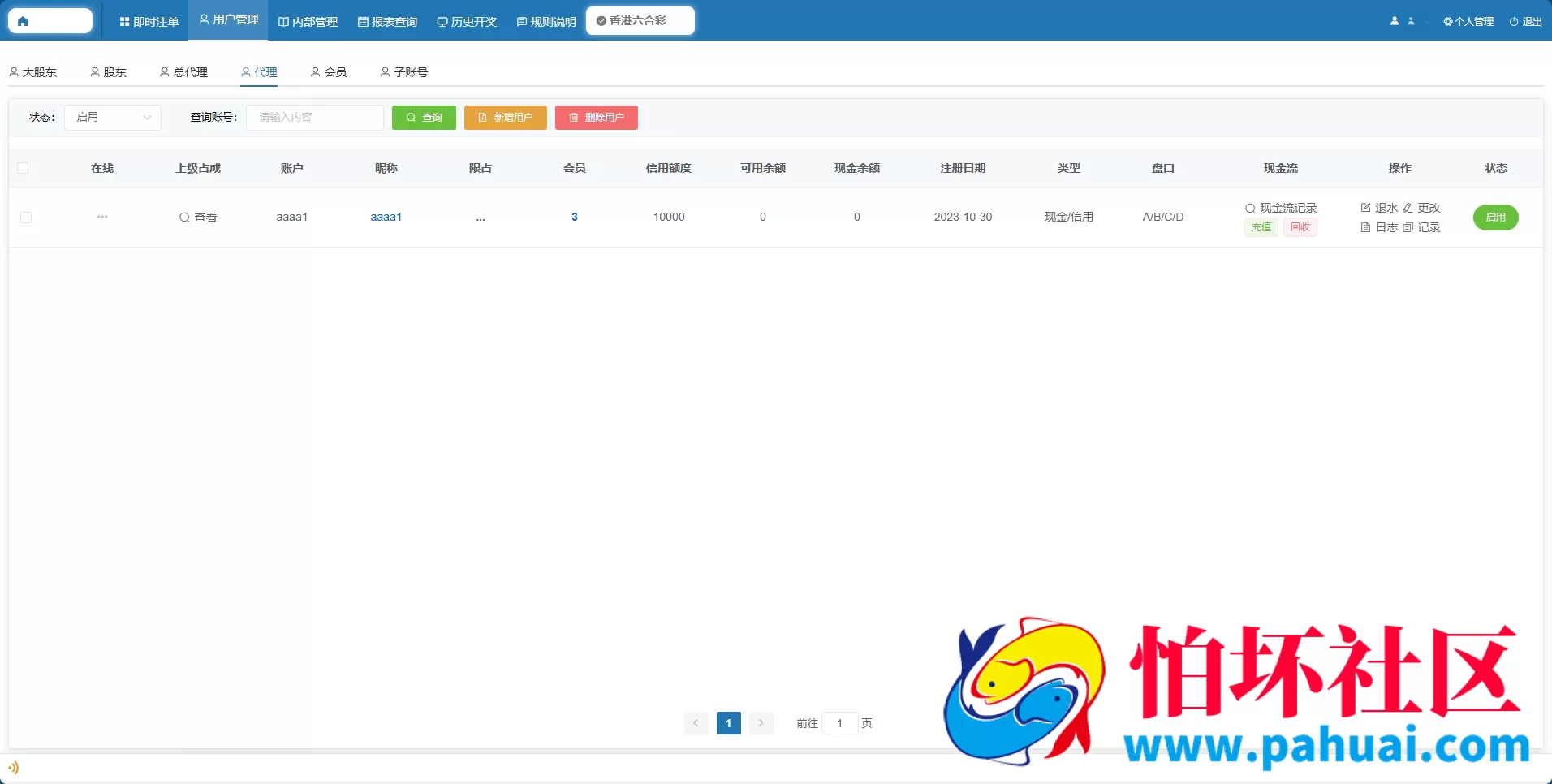Click the green 充值 tag

(x=1261, y=227)
